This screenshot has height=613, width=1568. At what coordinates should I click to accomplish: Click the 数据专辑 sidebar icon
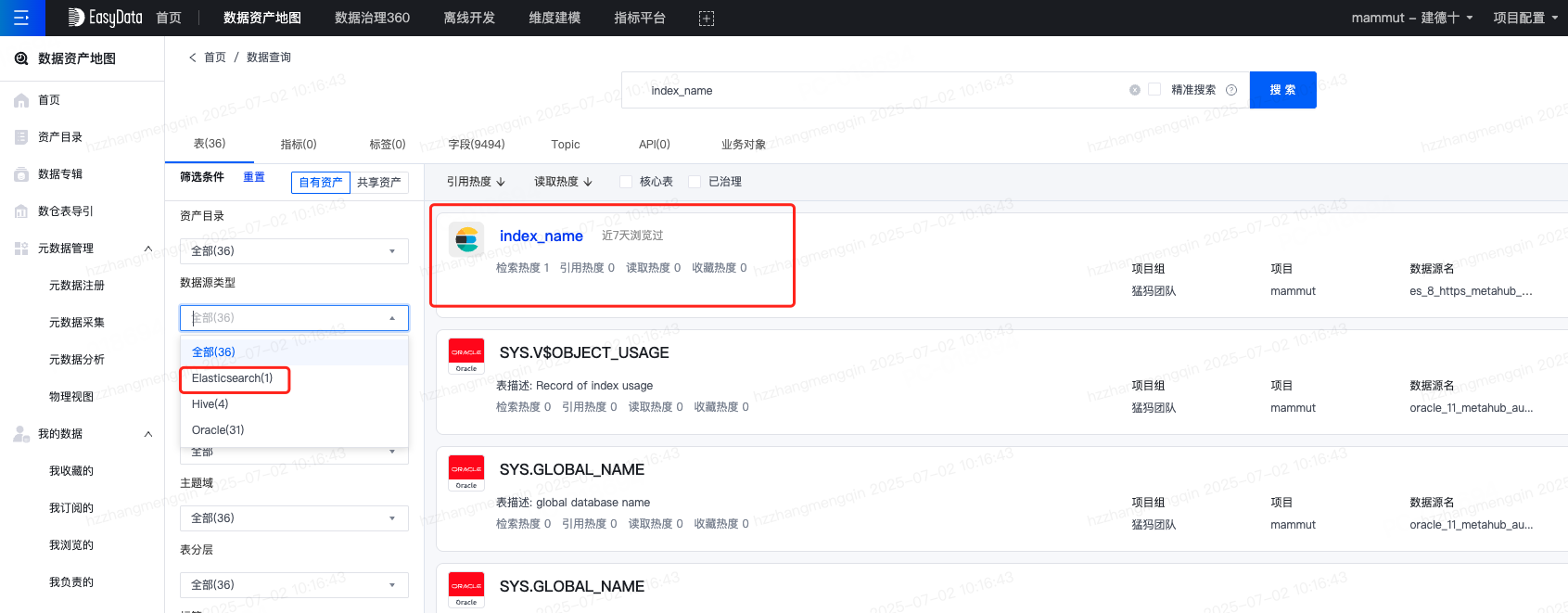[x=21, y=174]
